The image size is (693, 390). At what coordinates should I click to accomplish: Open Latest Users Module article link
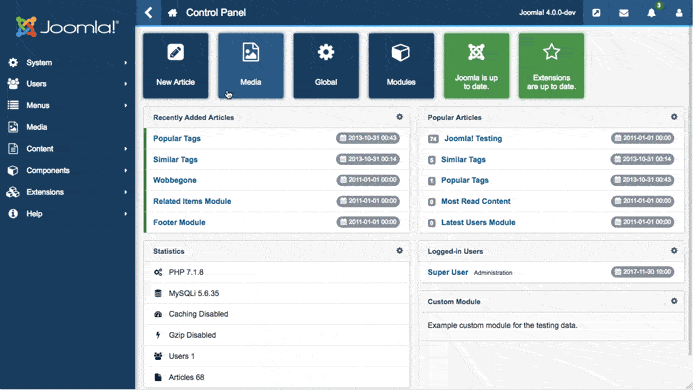pos(478,222)
